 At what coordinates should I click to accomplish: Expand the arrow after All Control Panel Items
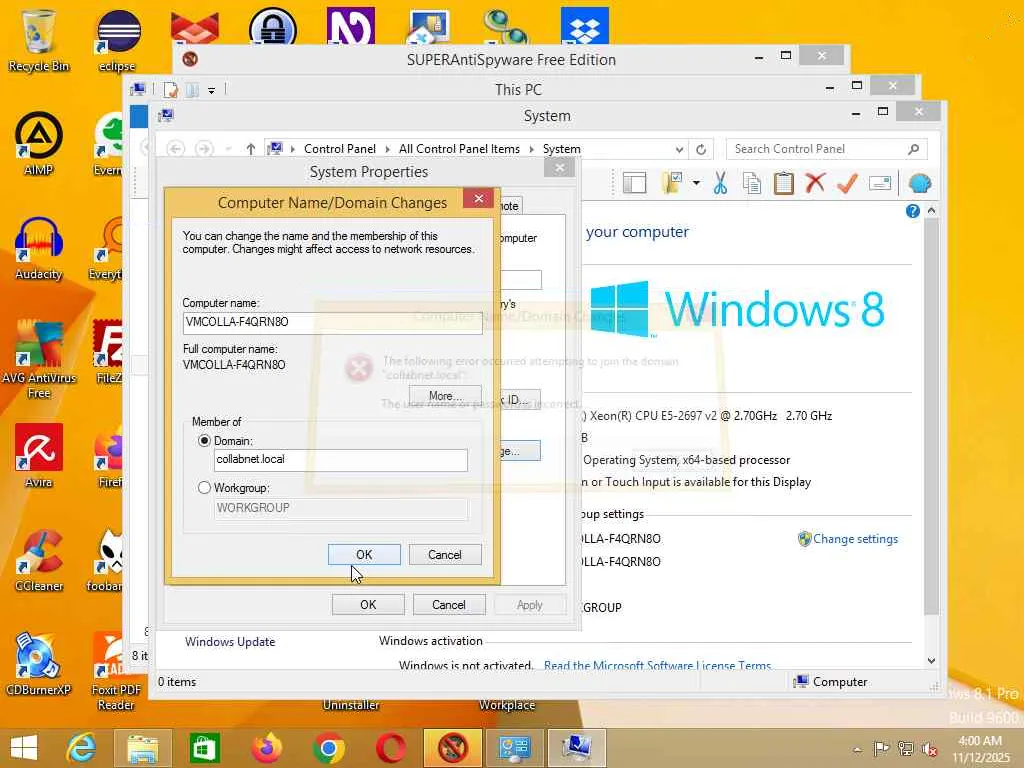[x=532, y=150]
